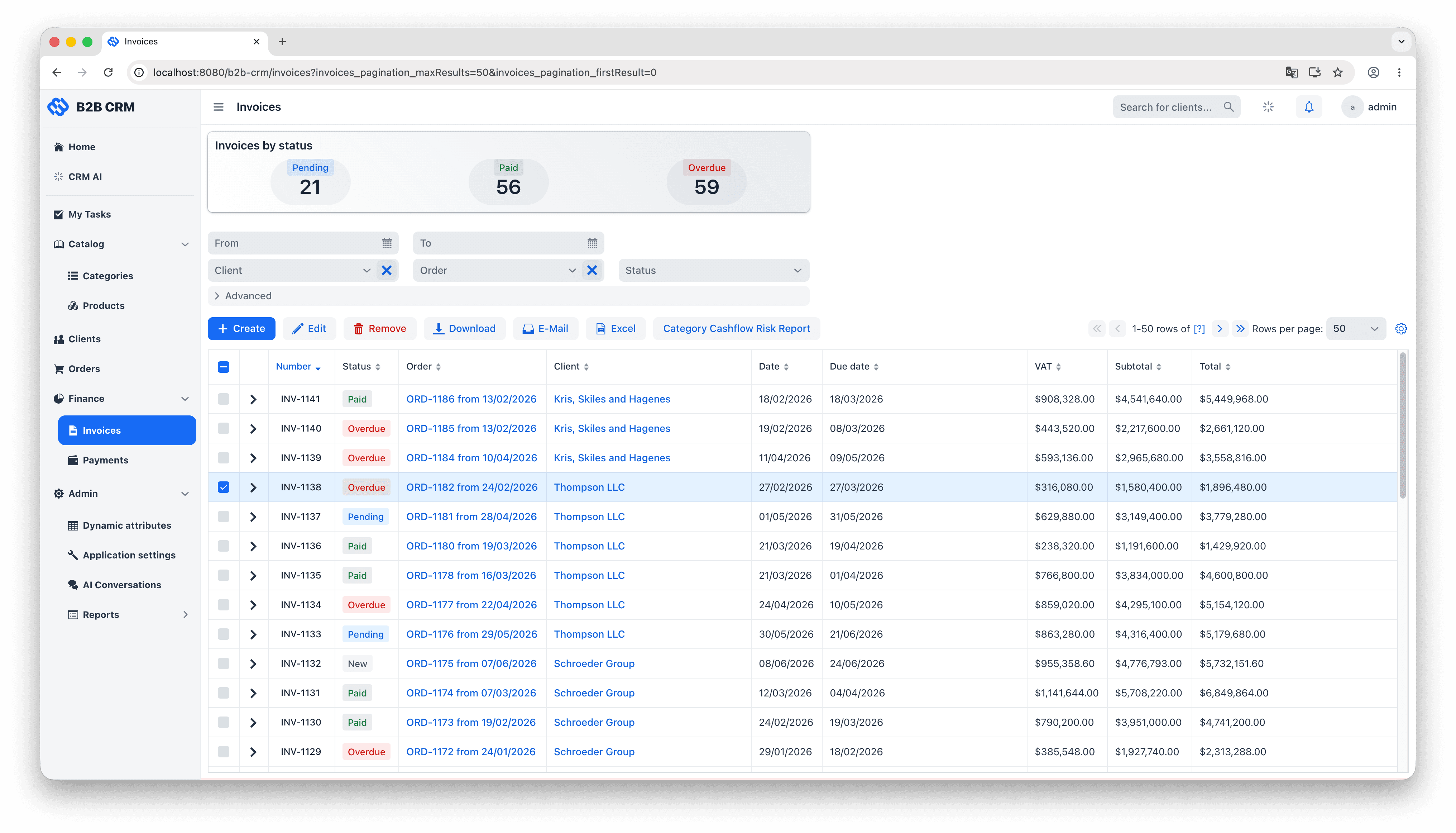Navigate to Orders in the sidebar
1456x833 pixels.
(84, 368)
